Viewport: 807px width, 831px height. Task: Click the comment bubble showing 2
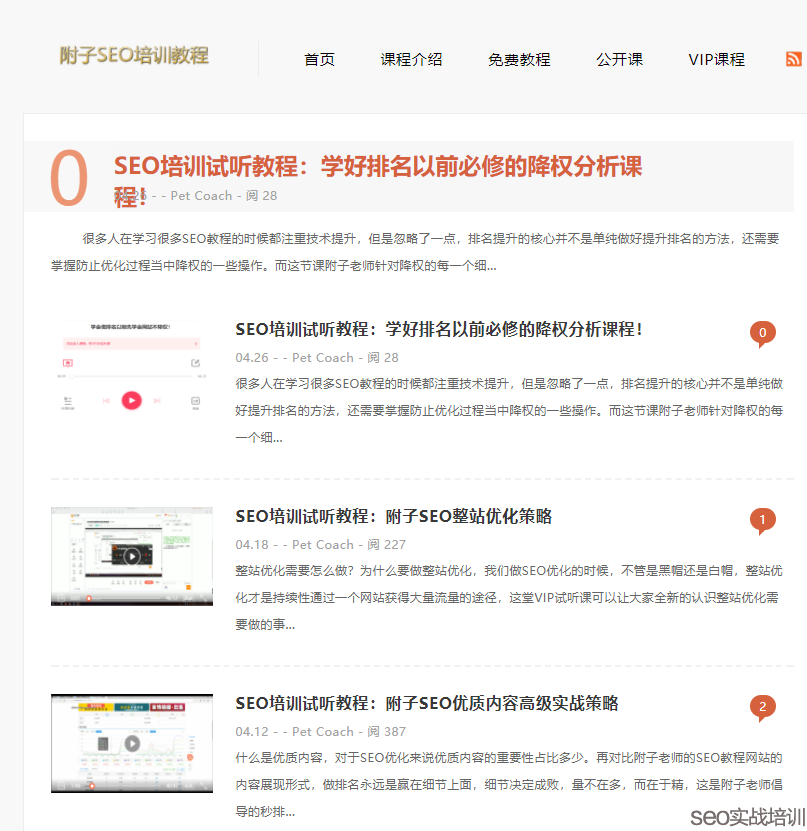[763, 707]
